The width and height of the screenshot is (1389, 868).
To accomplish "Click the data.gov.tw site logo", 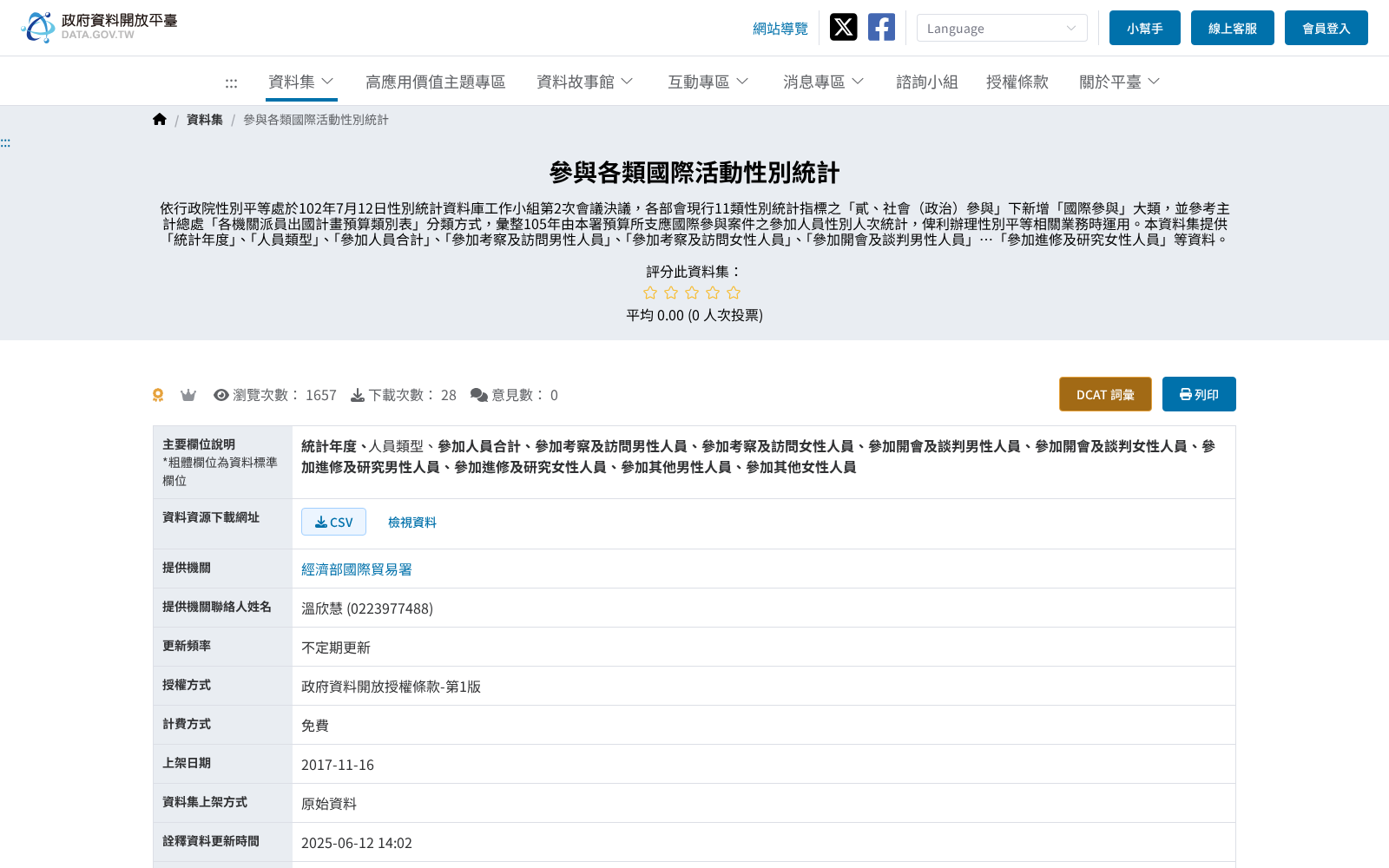I will pos(99,27).
